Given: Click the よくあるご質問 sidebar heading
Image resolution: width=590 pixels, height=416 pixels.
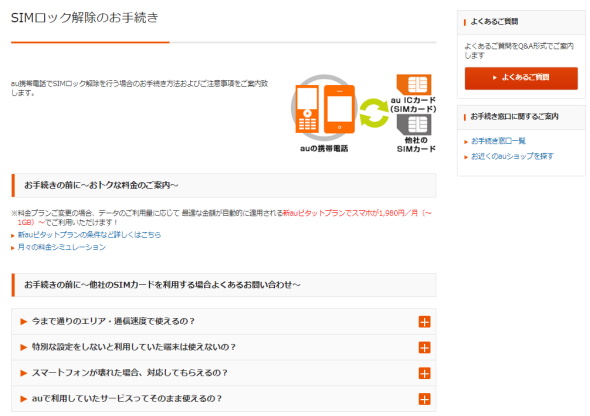Looking at the screenshot, I should click(x=494, y=22).
